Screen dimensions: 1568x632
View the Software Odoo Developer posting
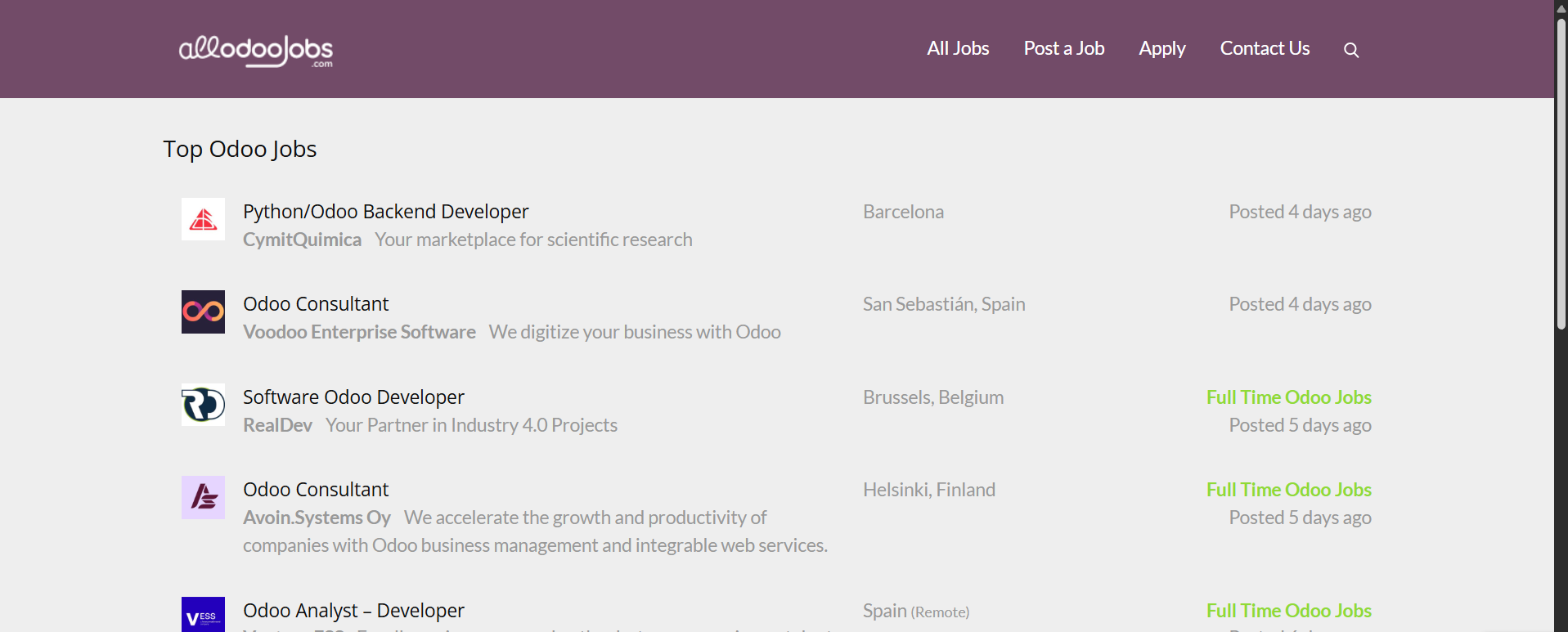click(x=353, y=397)
